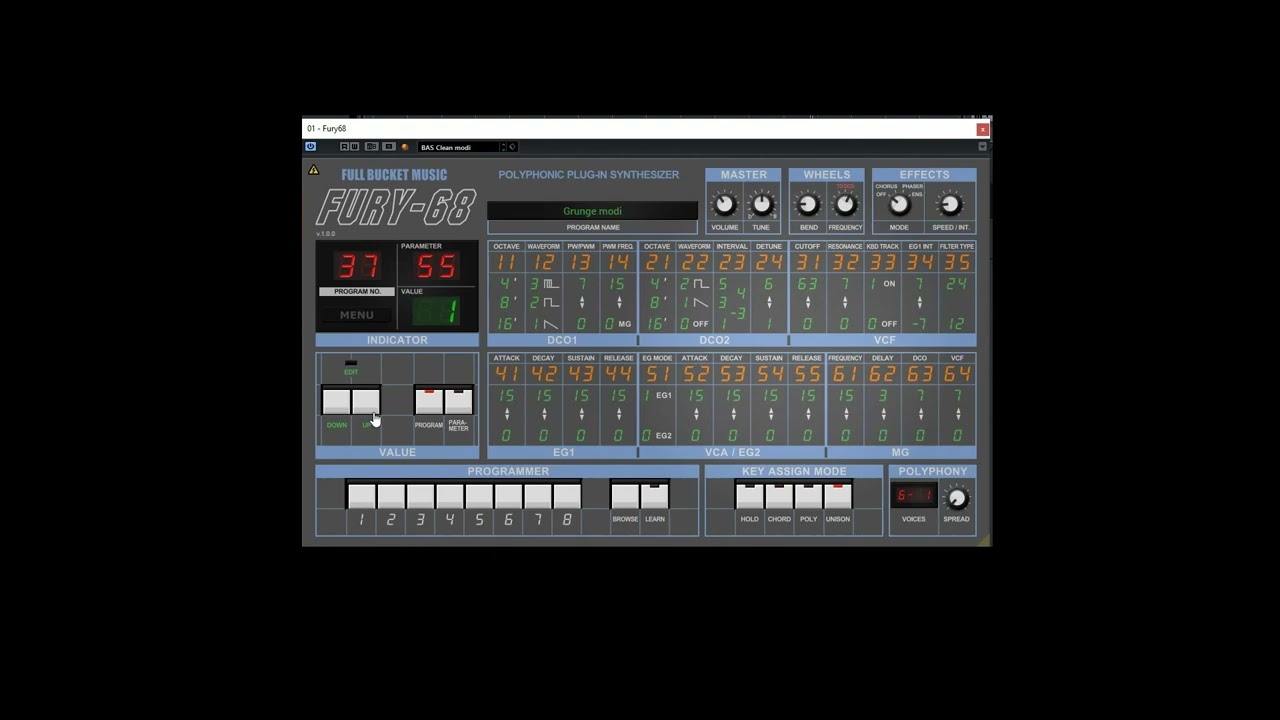Click the Read automation R icon

click(x=344, y=147)
